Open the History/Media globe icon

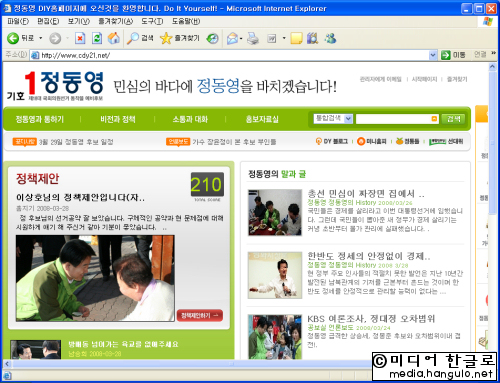[212, 38]
